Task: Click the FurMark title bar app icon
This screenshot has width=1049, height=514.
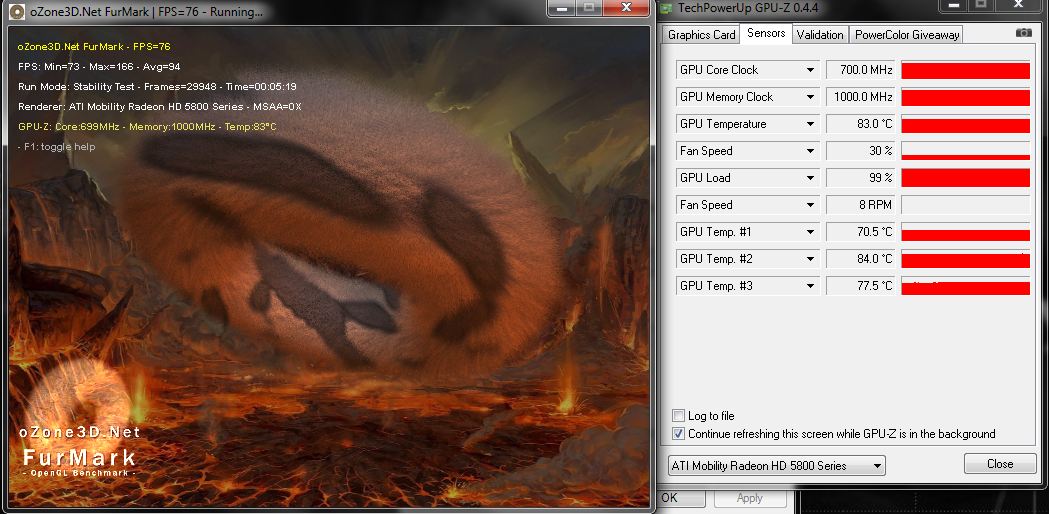Action: pyautogui.click(x=17, y=11)
